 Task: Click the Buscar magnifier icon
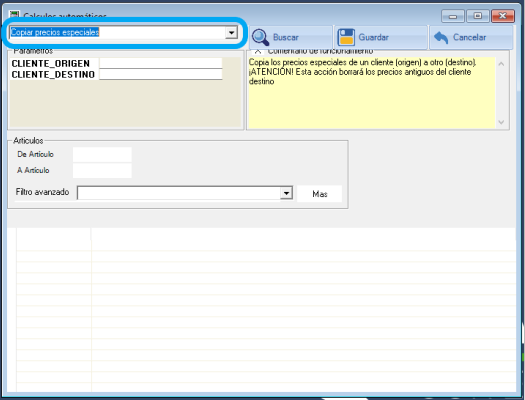260,37
